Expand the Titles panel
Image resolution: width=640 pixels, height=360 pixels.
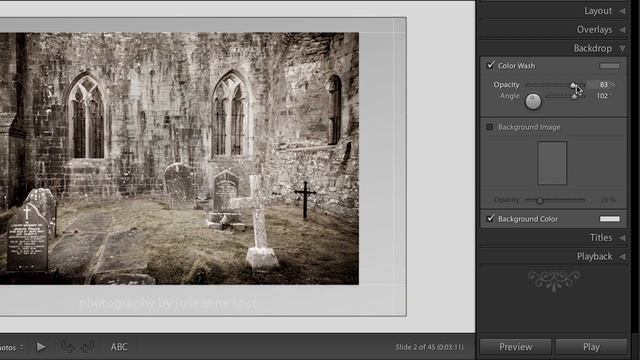622,238
